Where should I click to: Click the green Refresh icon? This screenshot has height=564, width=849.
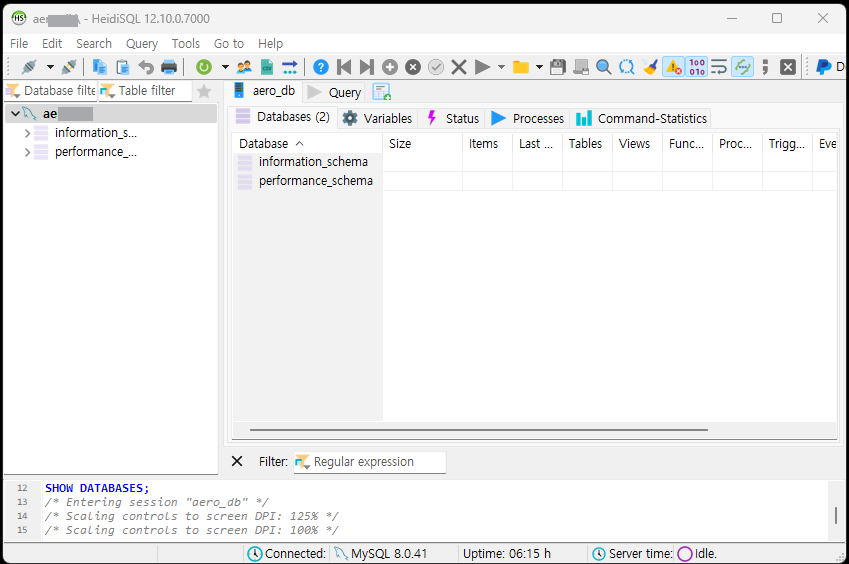click(x=204, y=67)
